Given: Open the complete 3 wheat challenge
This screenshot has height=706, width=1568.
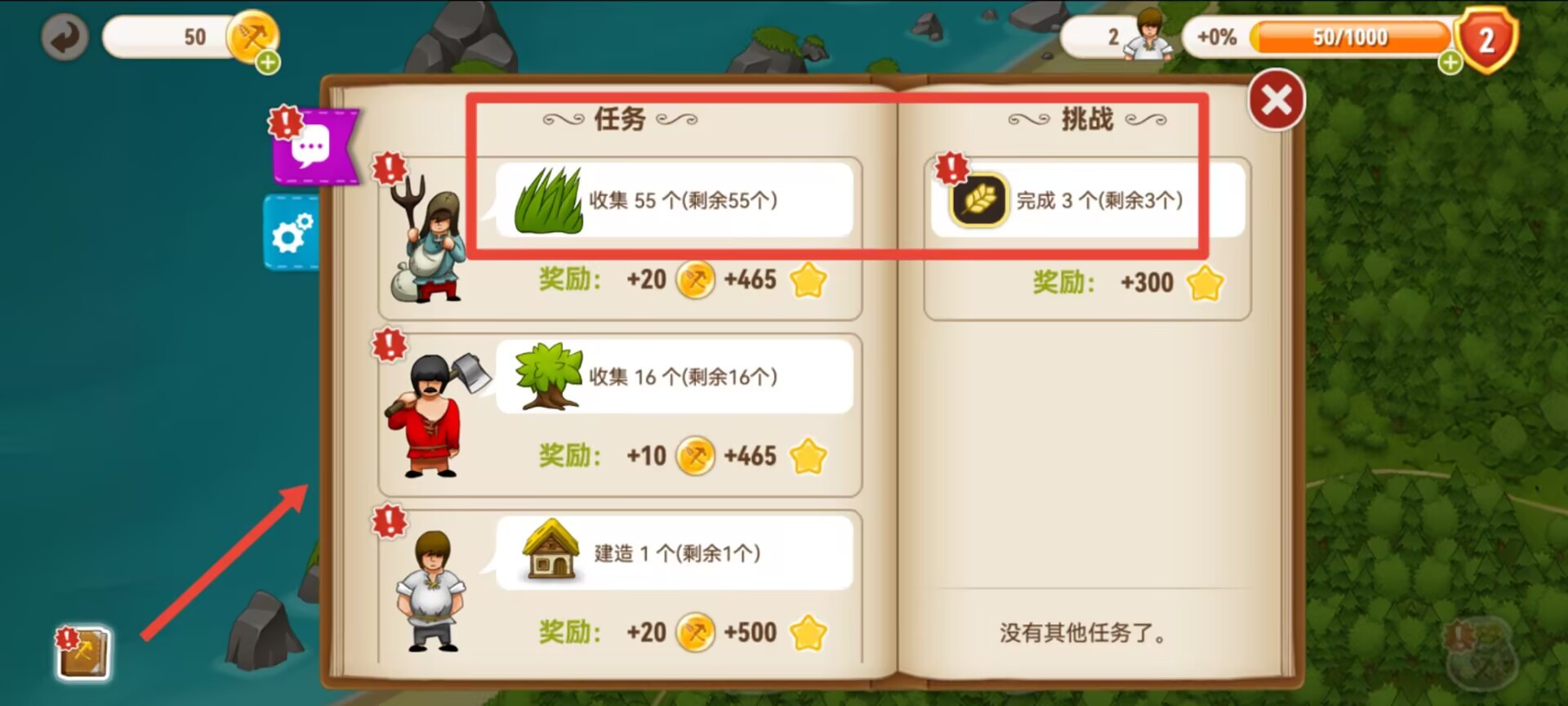Looking at the screenshot, I should [1087, 200].
